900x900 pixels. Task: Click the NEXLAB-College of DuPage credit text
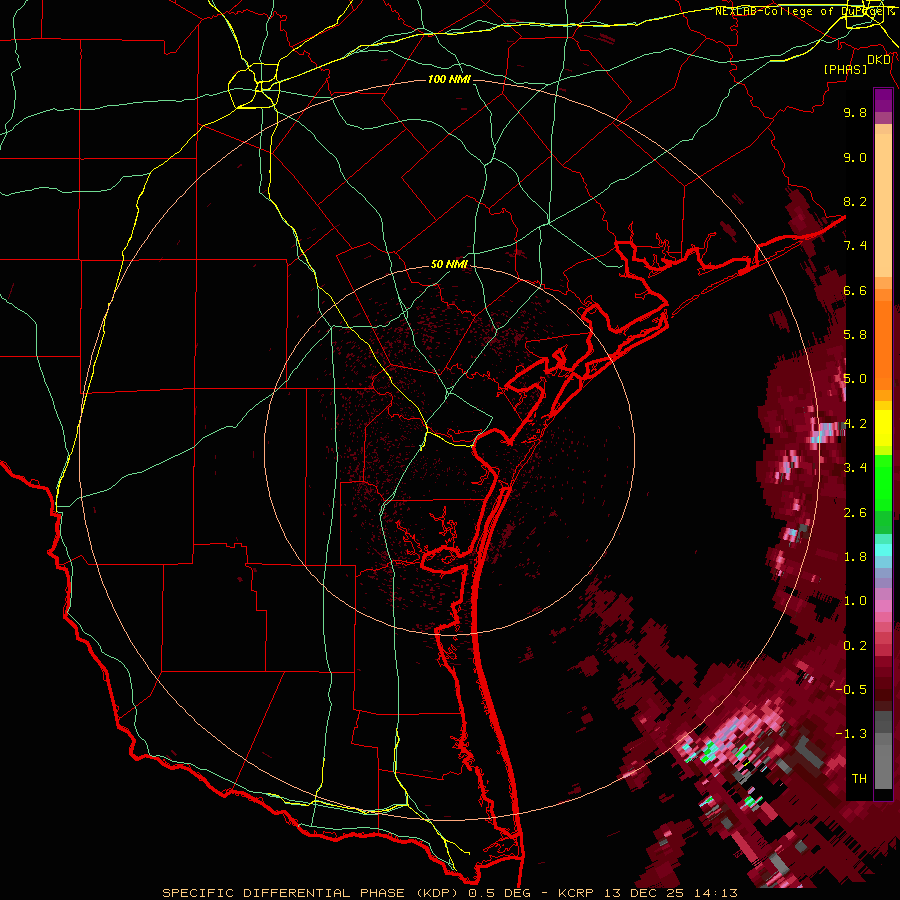804,11
